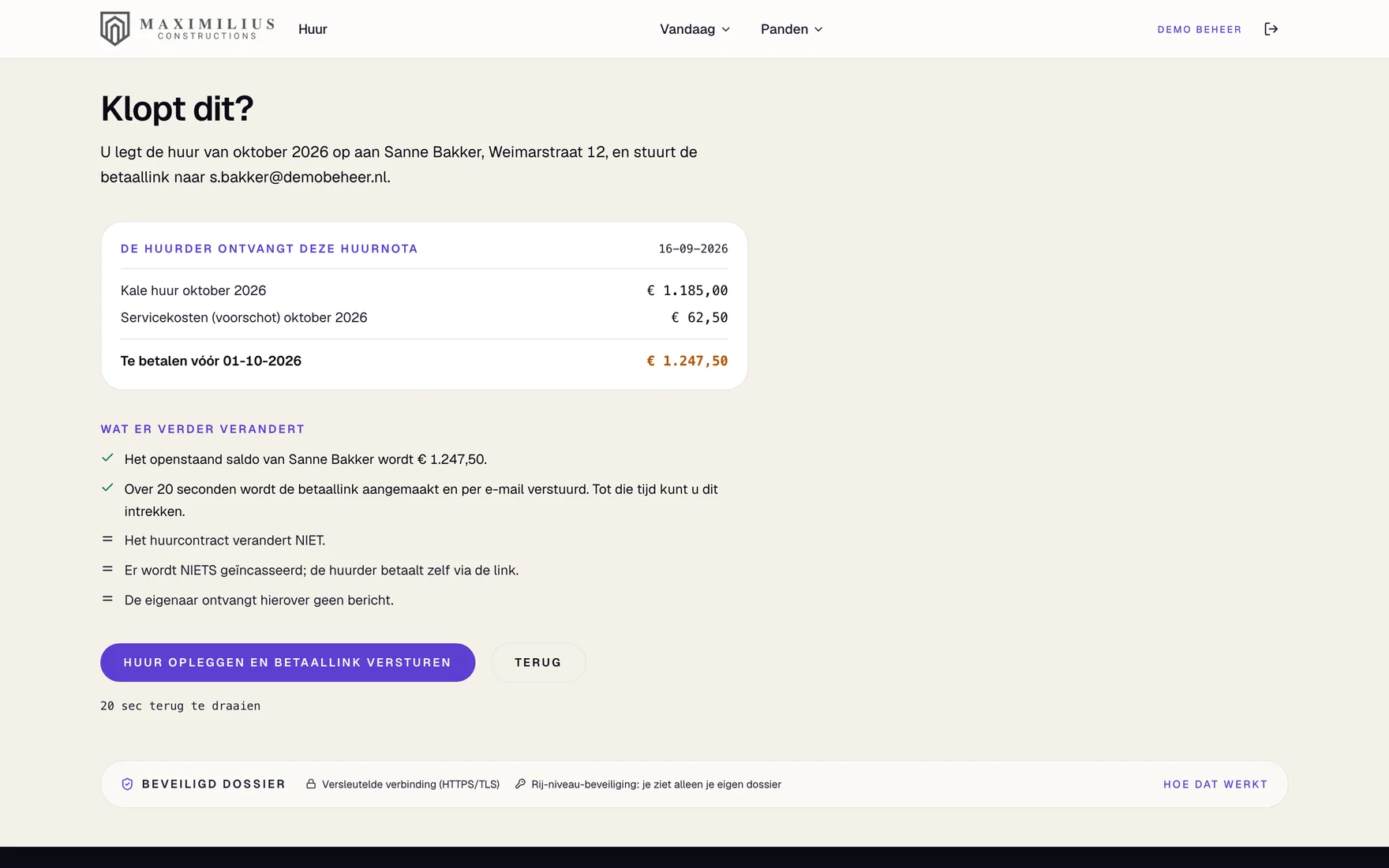The height and width of the screenshot is (868, 1389).
Task: Click the checkmark icon beside Over 20 seconden line
Action: pyautogui.click(x=107, y=488)
